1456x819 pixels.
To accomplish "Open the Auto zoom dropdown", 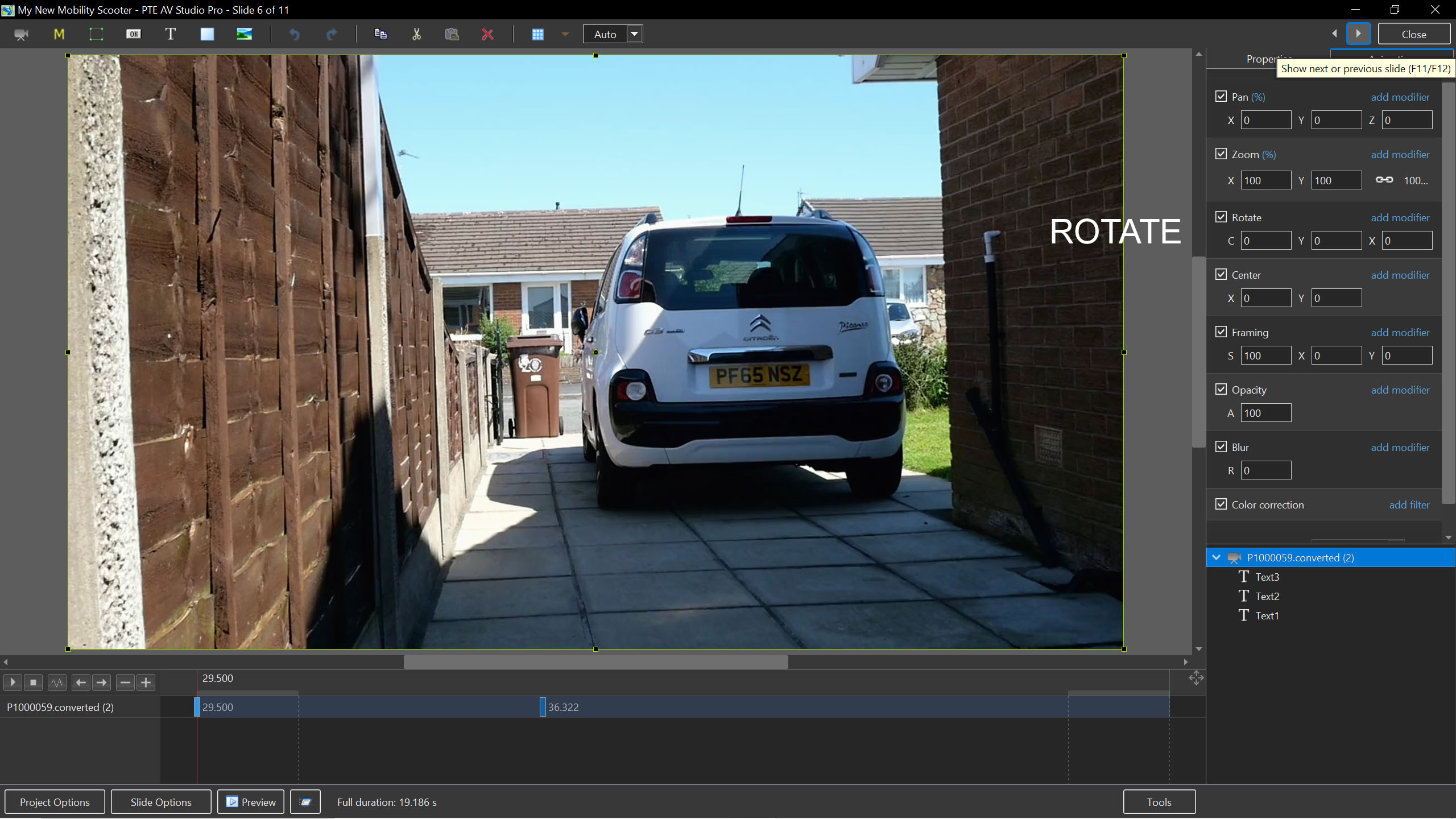I will (x=635, y=34).
